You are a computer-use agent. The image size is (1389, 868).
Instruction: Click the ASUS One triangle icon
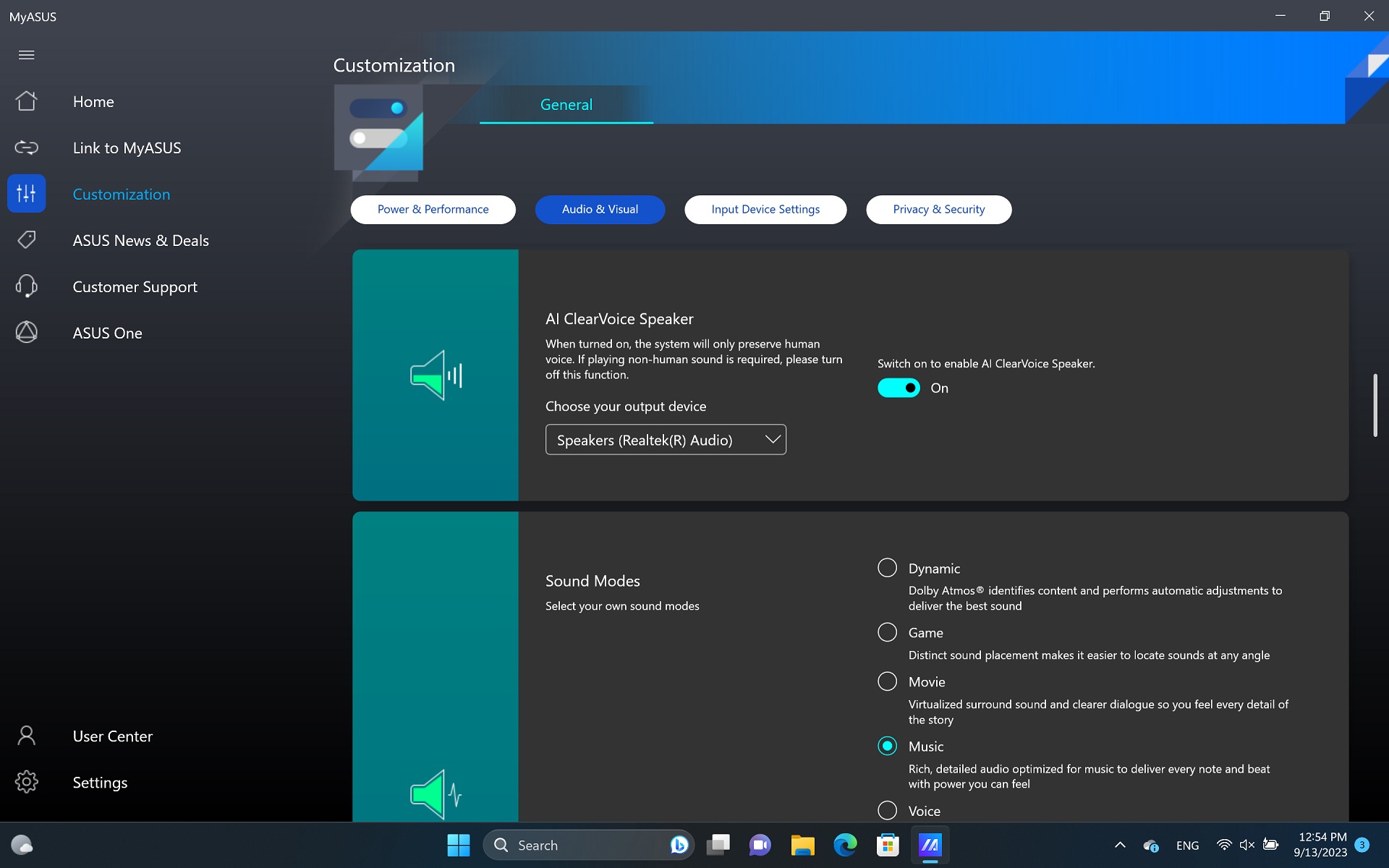(x=27, y=333)
